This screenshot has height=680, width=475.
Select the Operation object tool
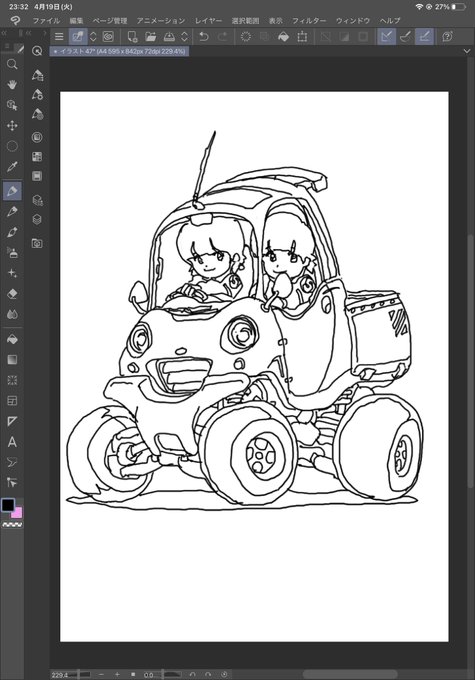[x=12, y=105]
